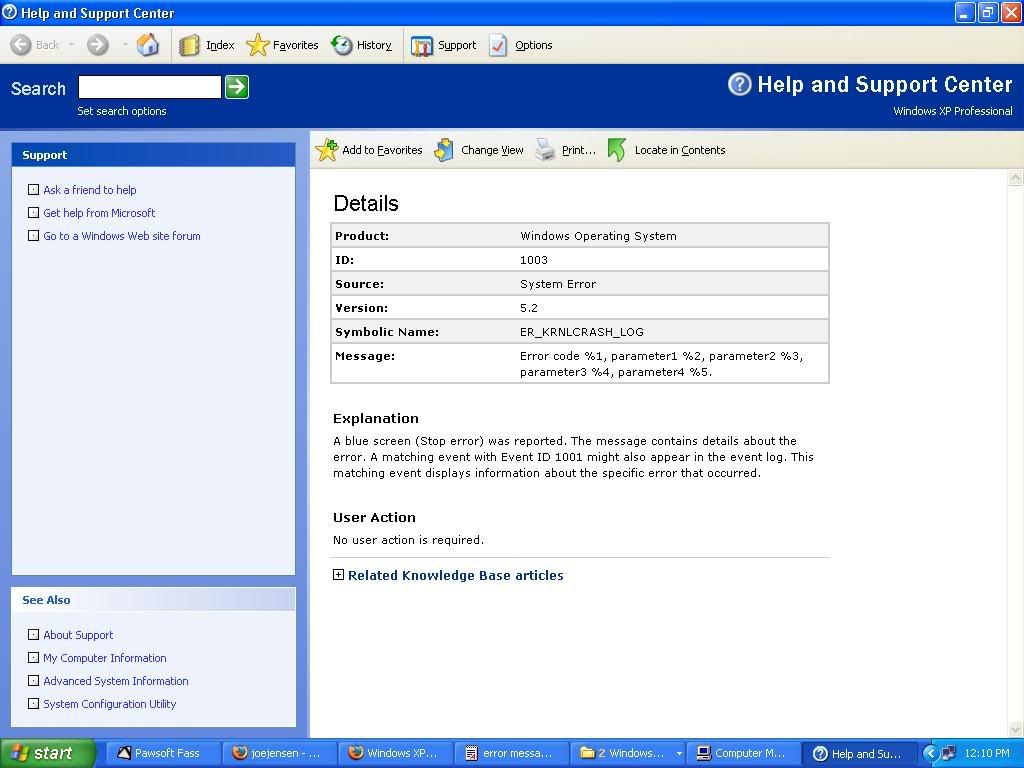Click Locate in Contents

617,150
